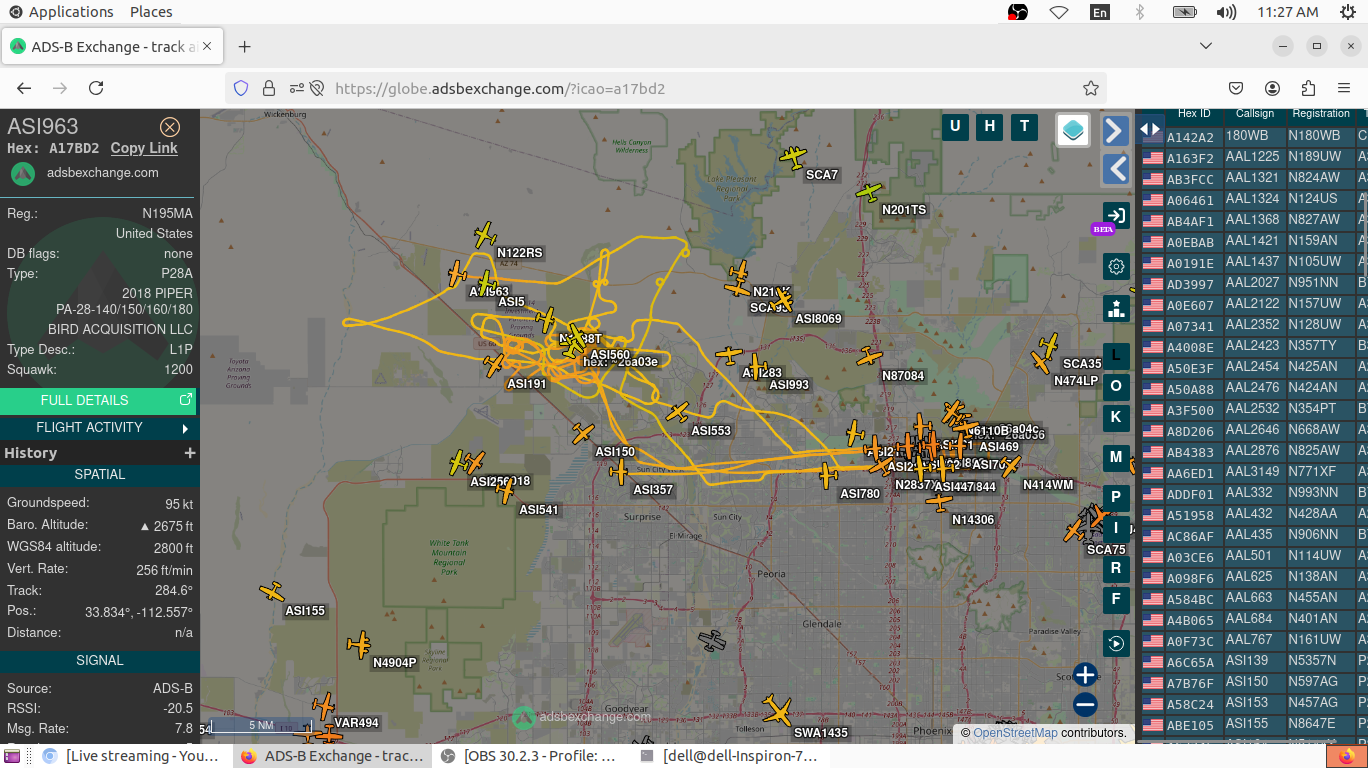Click registration N824AW in the table
The image size is (1368, 768).
(x=1314, y=178)
